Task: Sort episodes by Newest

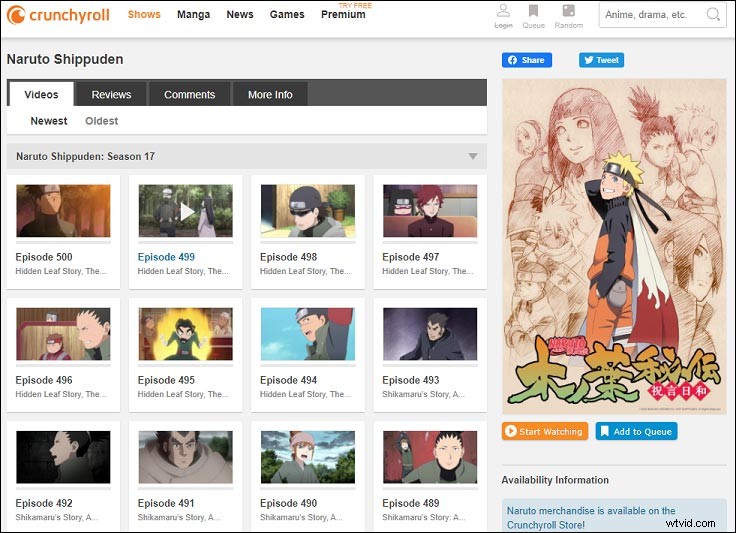Action: (49, 121)
